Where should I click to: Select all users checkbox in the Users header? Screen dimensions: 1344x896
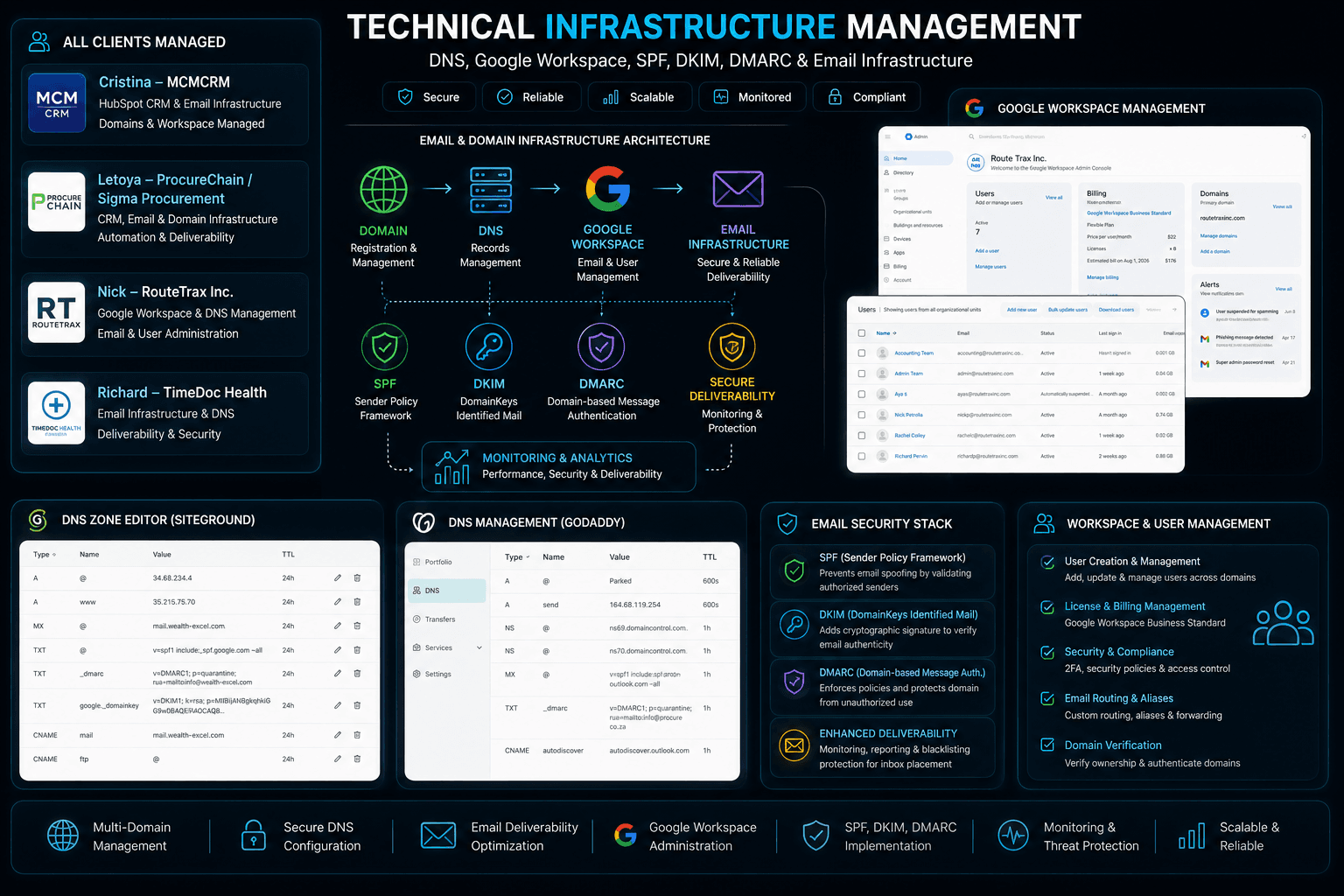(x=862, y=333)
